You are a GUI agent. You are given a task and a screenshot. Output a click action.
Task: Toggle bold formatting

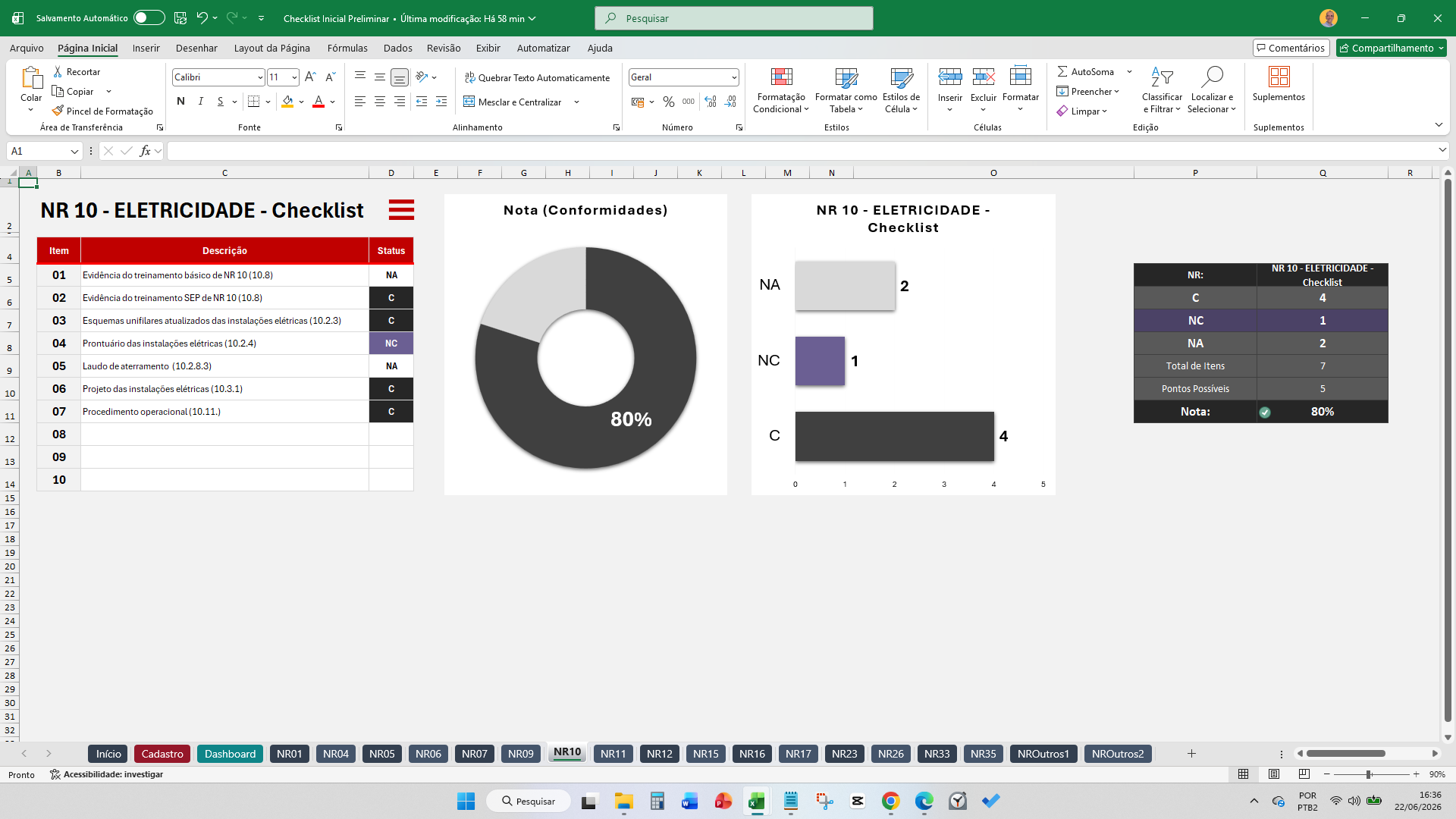point(180,102)
